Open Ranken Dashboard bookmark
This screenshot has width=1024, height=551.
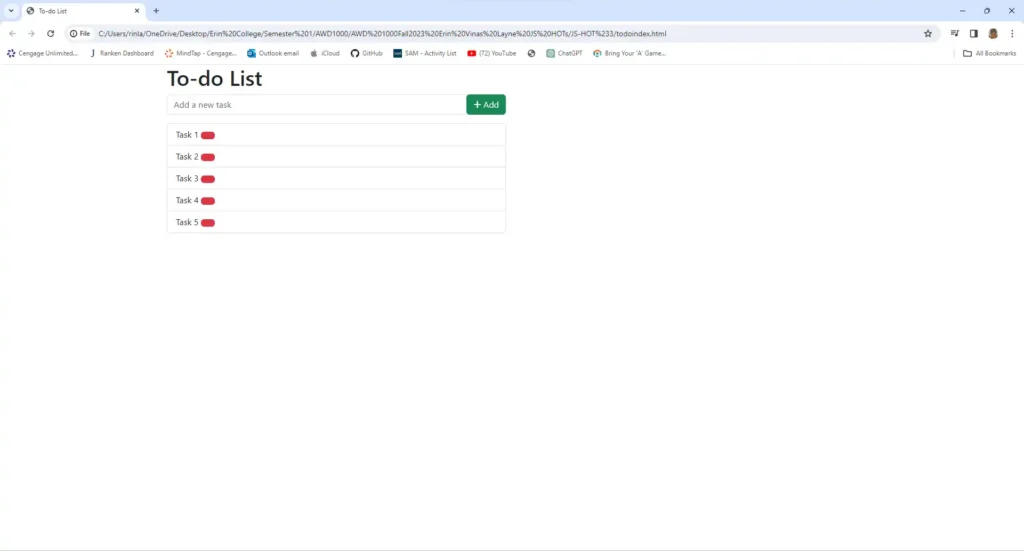click(121, 54)
